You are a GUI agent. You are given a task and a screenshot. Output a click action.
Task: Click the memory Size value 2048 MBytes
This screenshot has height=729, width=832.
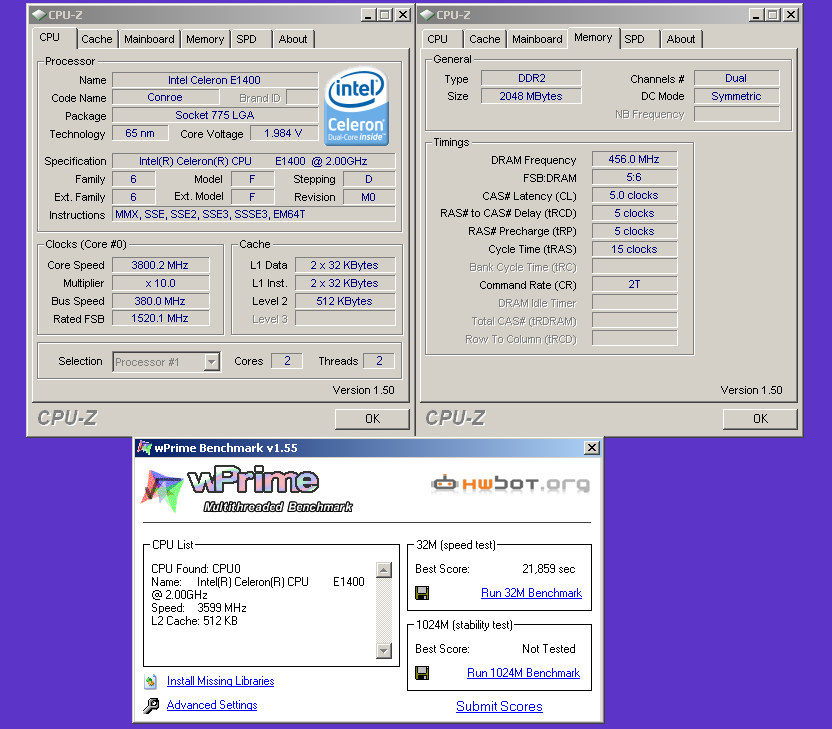click(531, 96)
